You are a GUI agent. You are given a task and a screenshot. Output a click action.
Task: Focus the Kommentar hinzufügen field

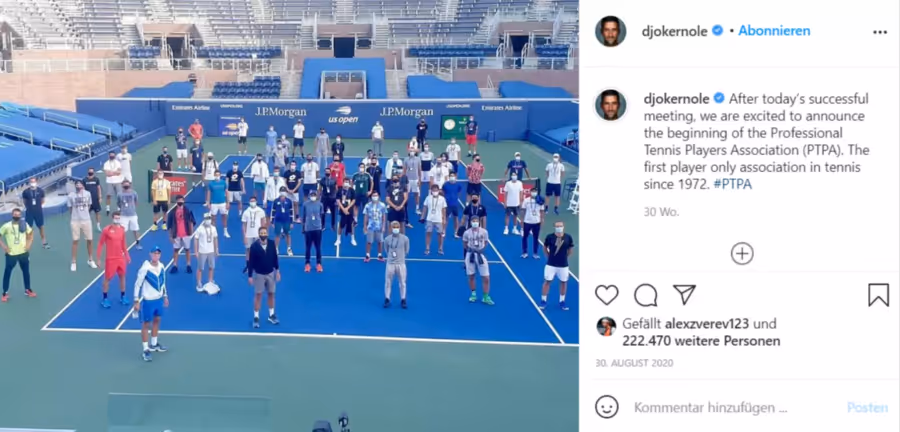tap(711, 408)
